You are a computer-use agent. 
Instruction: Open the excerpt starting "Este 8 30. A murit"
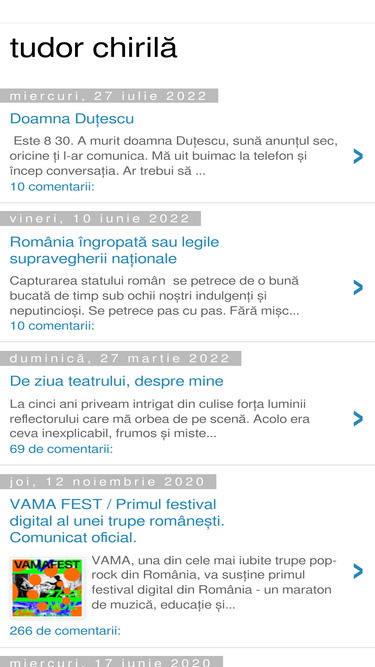174,156
